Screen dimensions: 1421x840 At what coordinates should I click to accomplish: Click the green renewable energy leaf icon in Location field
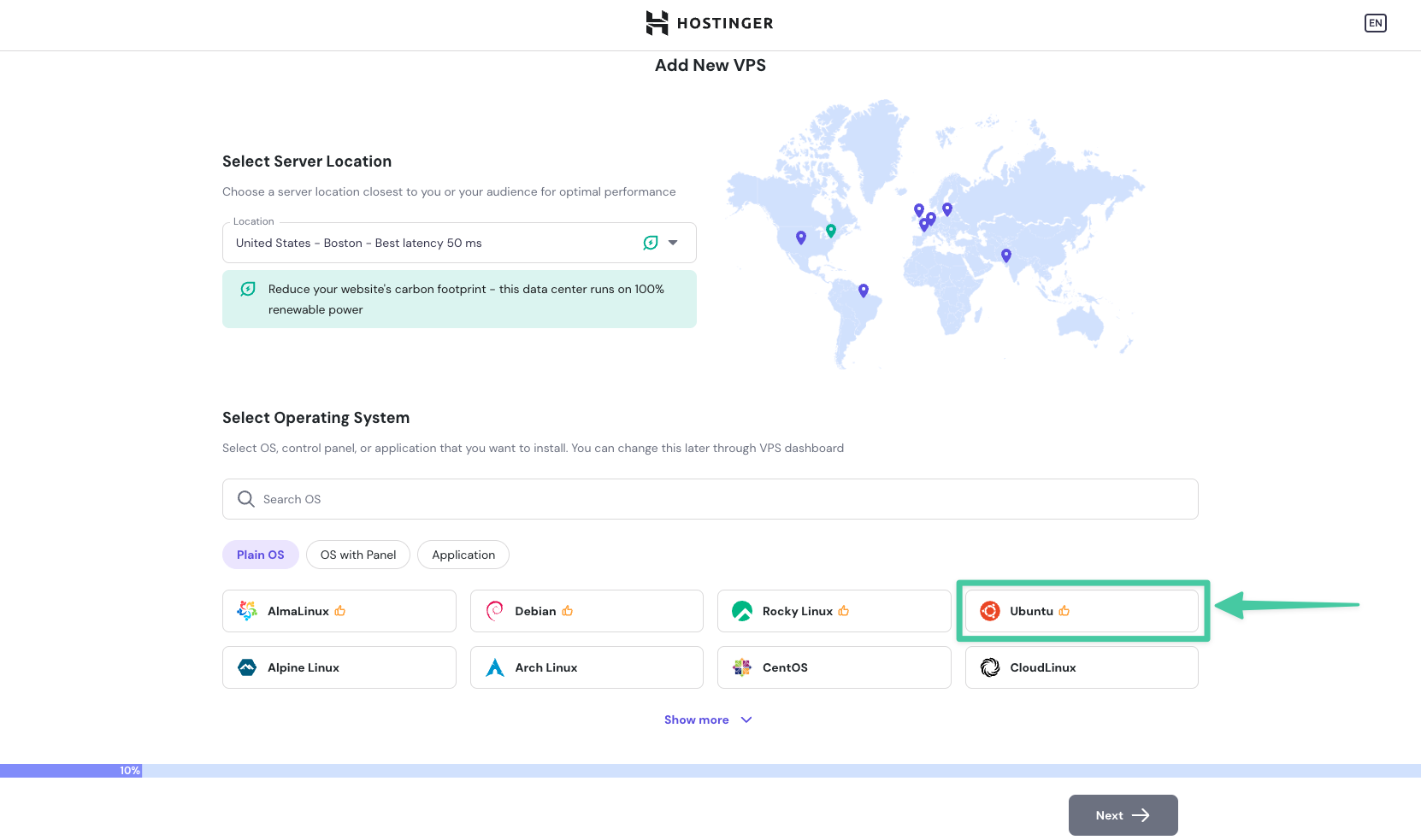pyautogui.click(x=651, y=243)
